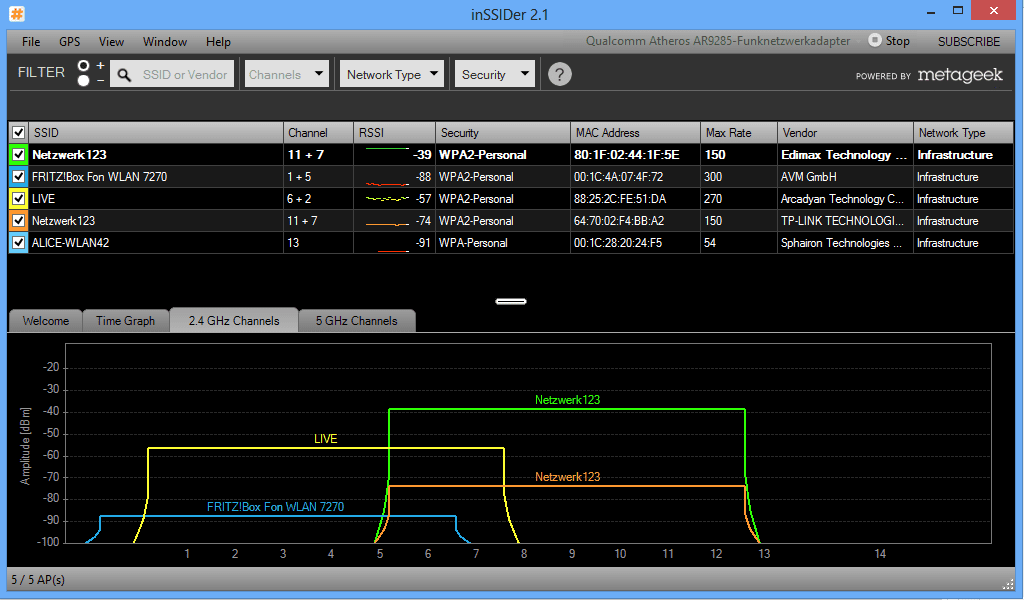Viewport: 1024px width, 600px height.
Task: Click the SUBSCRIBE link
Action: pos(968,42)
